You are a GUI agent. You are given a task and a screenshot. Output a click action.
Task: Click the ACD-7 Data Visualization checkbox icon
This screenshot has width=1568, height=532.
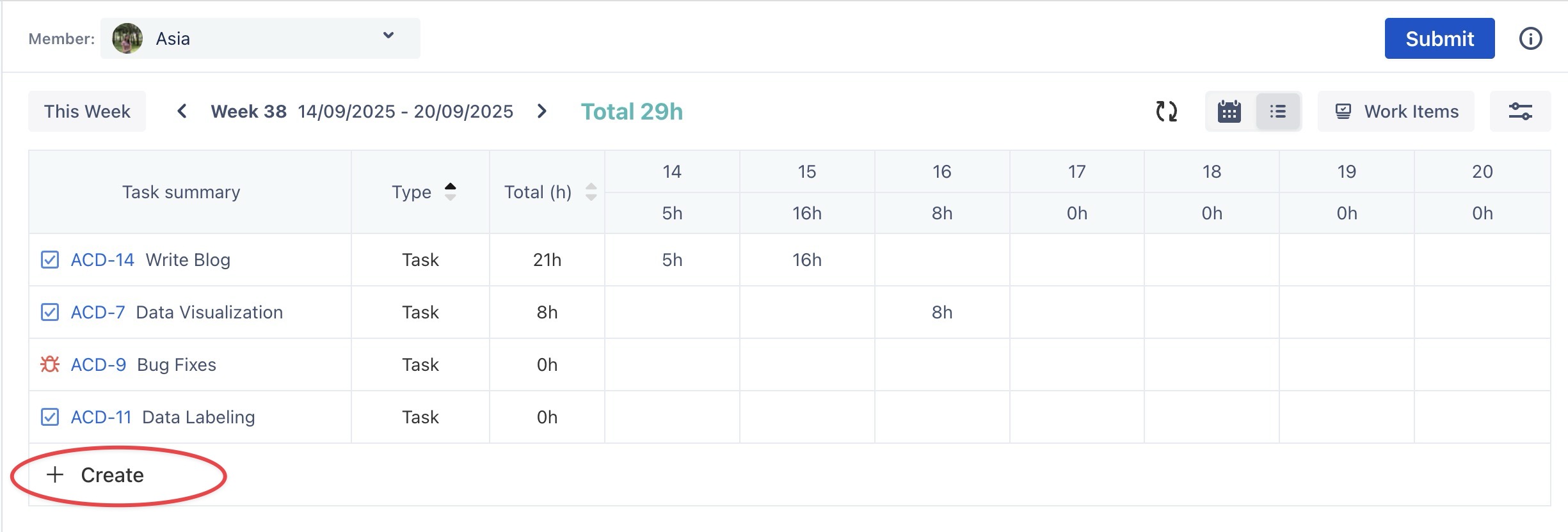pos(50,312)
